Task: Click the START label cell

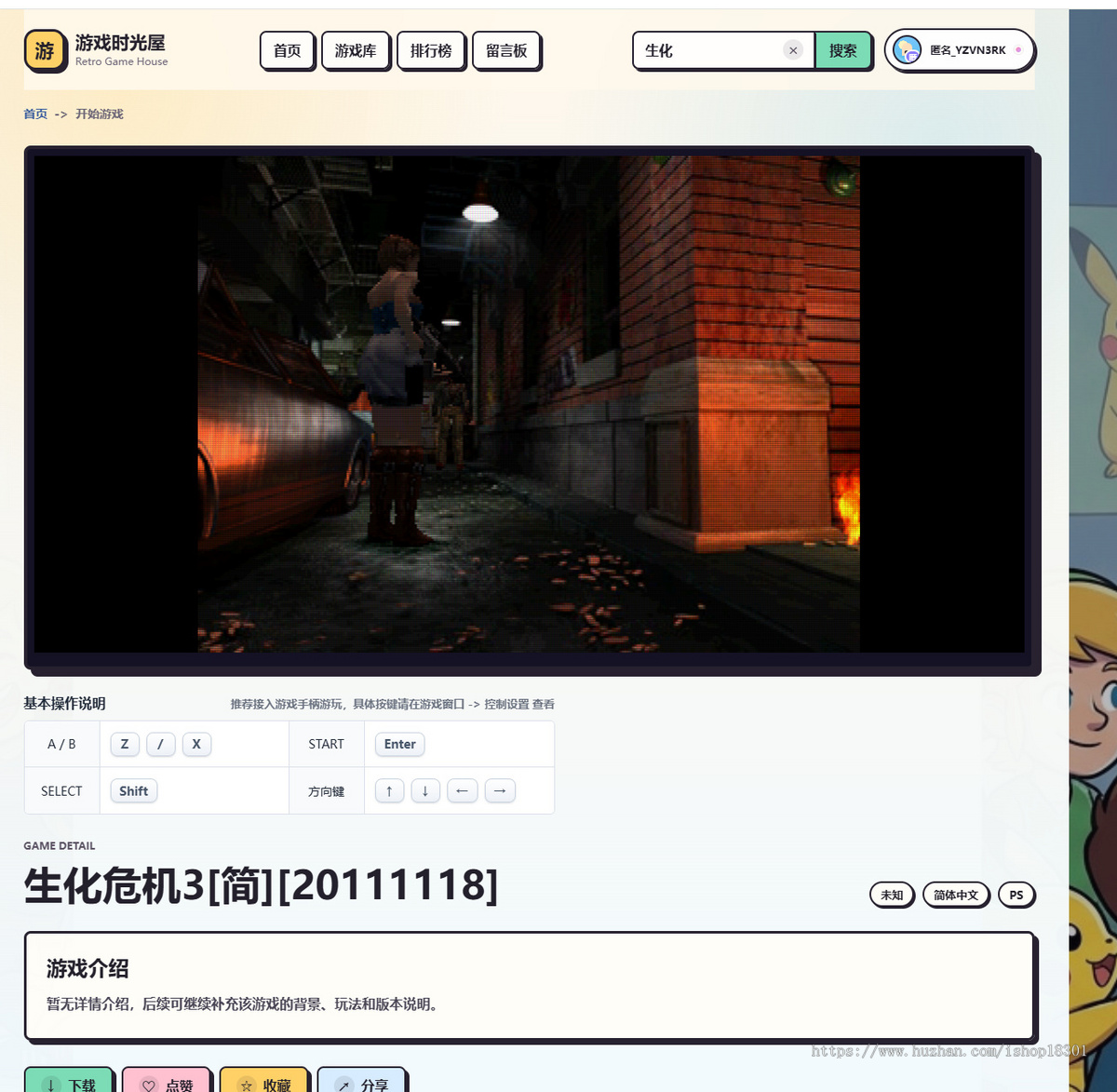Action: coord(326,744)
